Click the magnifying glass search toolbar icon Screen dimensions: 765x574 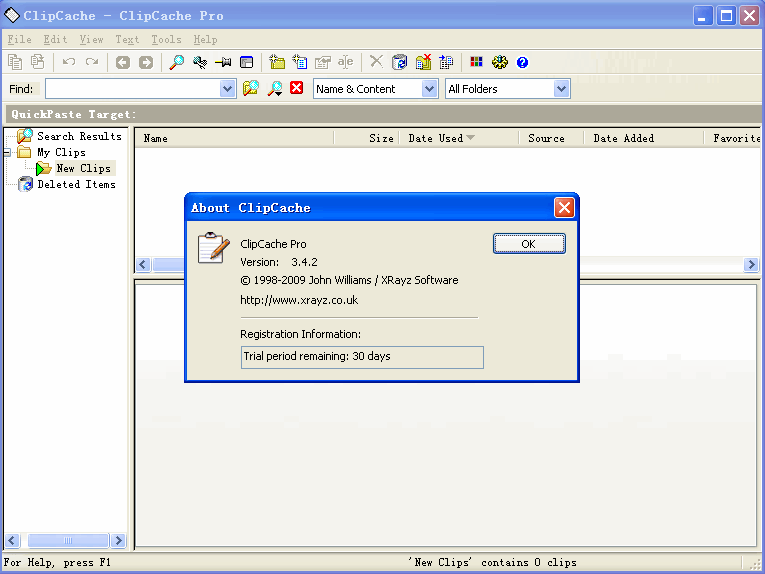pyautogui.click(x=177, y=62)
